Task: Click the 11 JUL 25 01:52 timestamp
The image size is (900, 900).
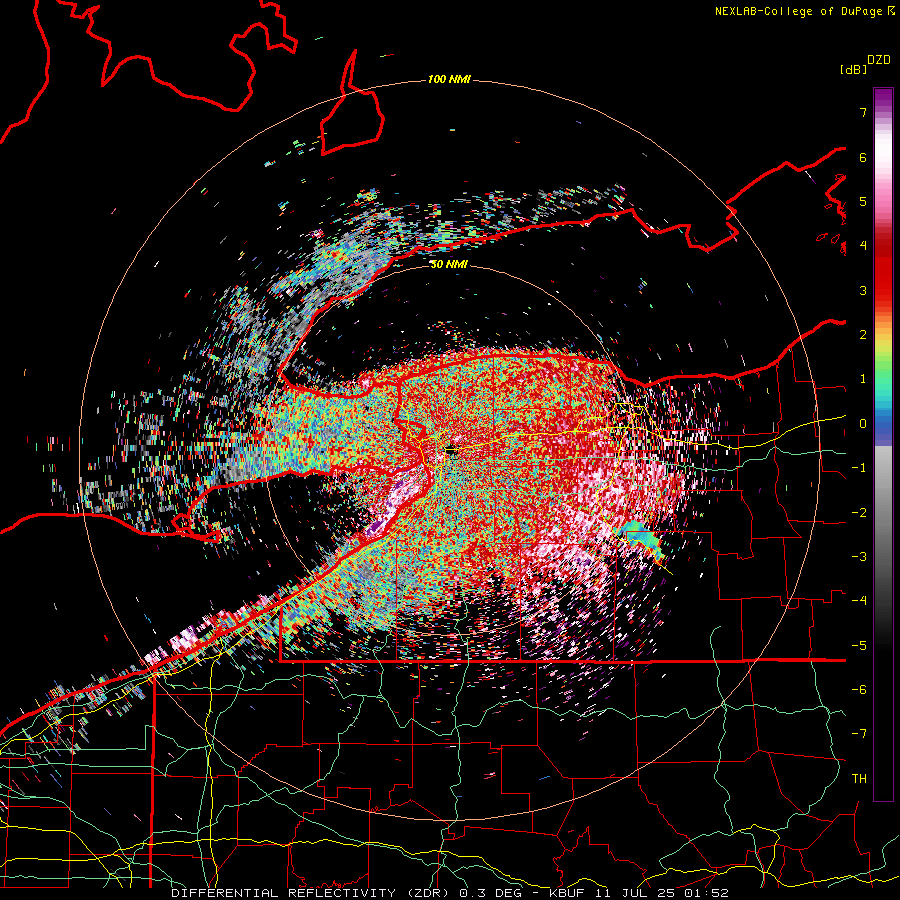Action: pyautogui.click(x=661, y=893)
